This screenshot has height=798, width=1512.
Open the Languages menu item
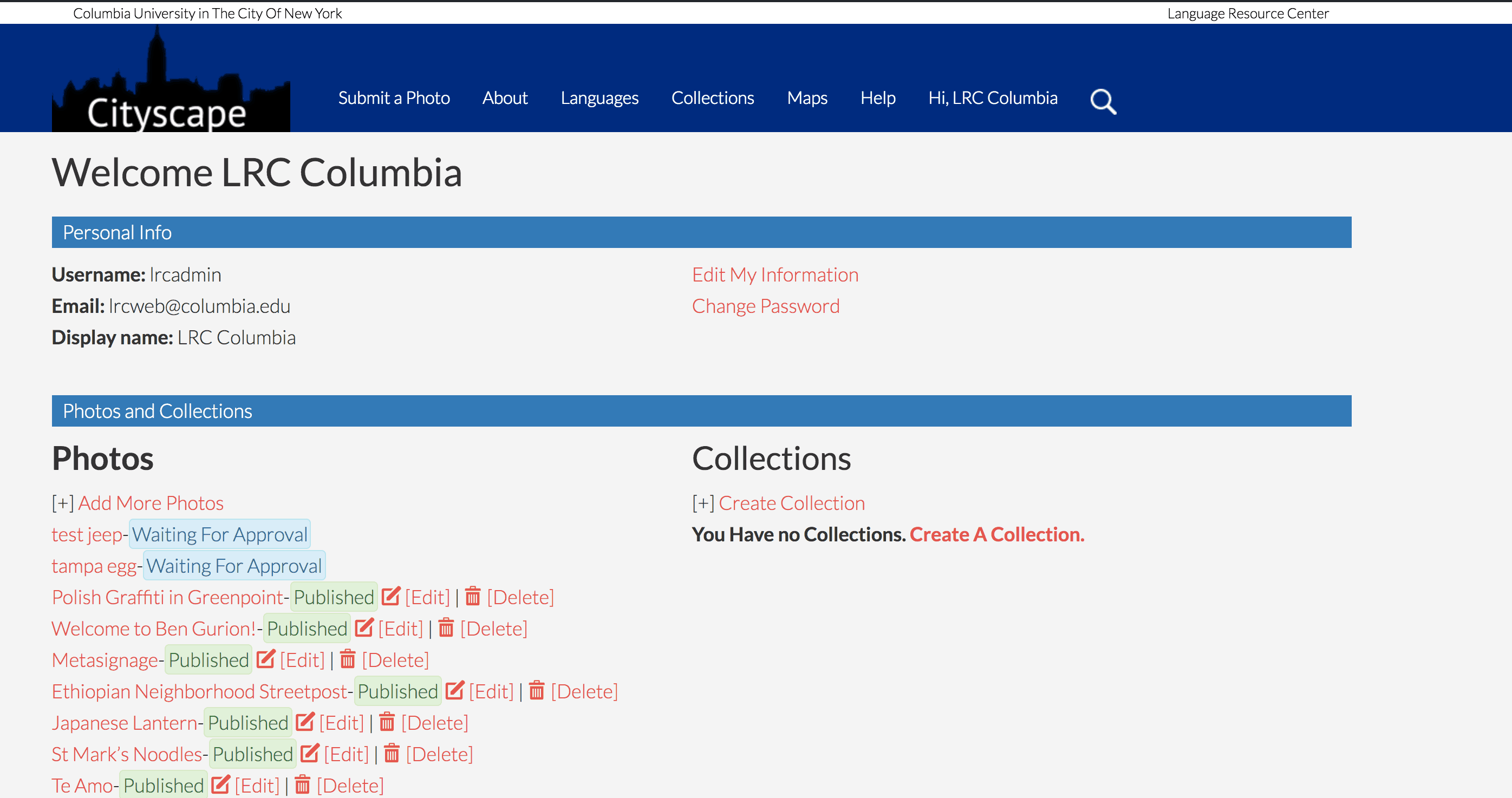599,97
